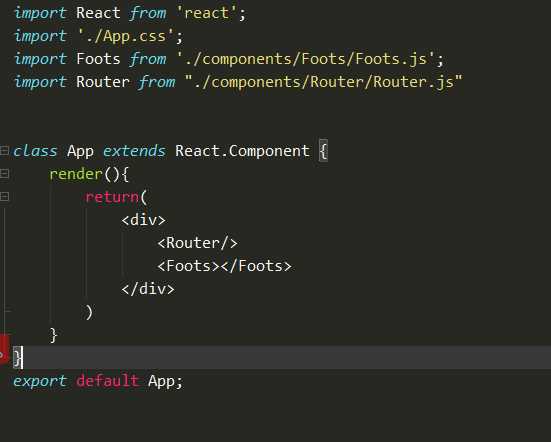Click the render method name
The width and height of the screenshot is (551, 442).
click(76, 174)
